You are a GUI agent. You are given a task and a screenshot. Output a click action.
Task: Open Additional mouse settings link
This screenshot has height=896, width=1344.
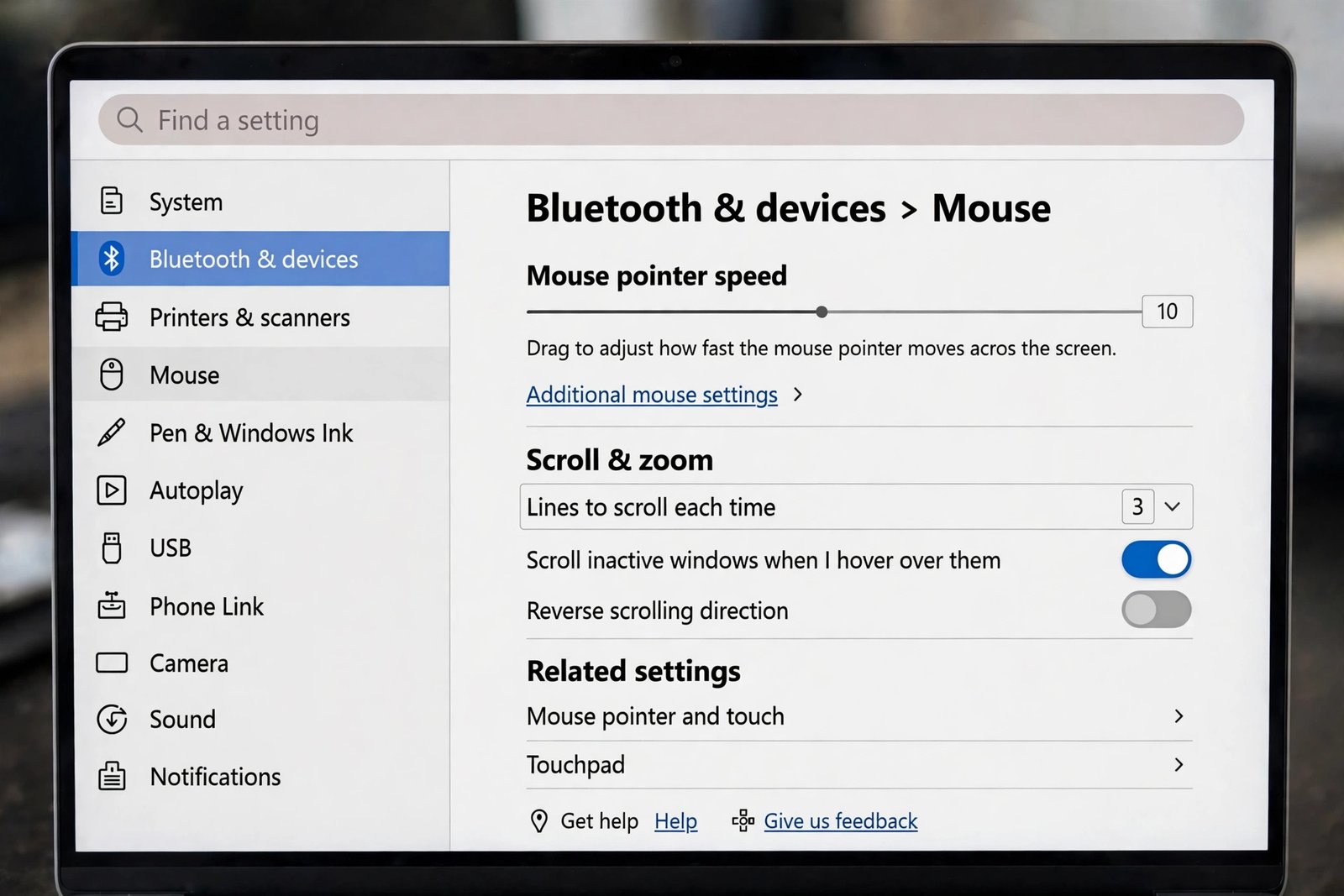[x=652, y=395]
